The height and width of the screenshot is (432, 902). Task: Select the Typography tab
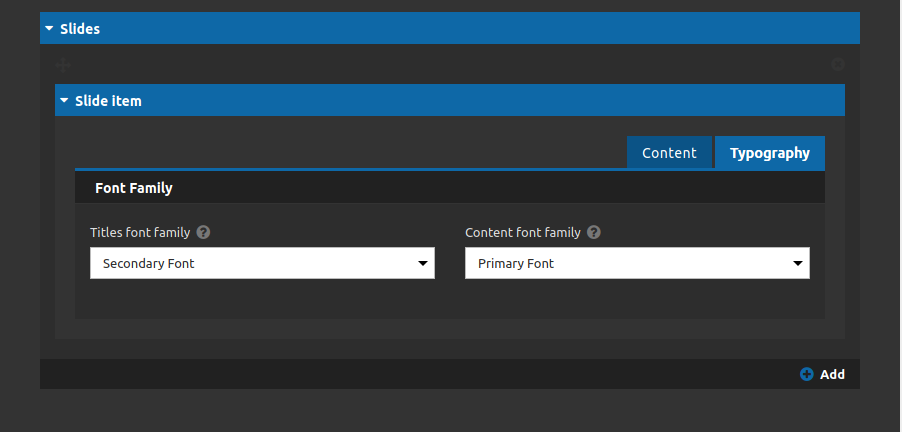coord(770,152)
